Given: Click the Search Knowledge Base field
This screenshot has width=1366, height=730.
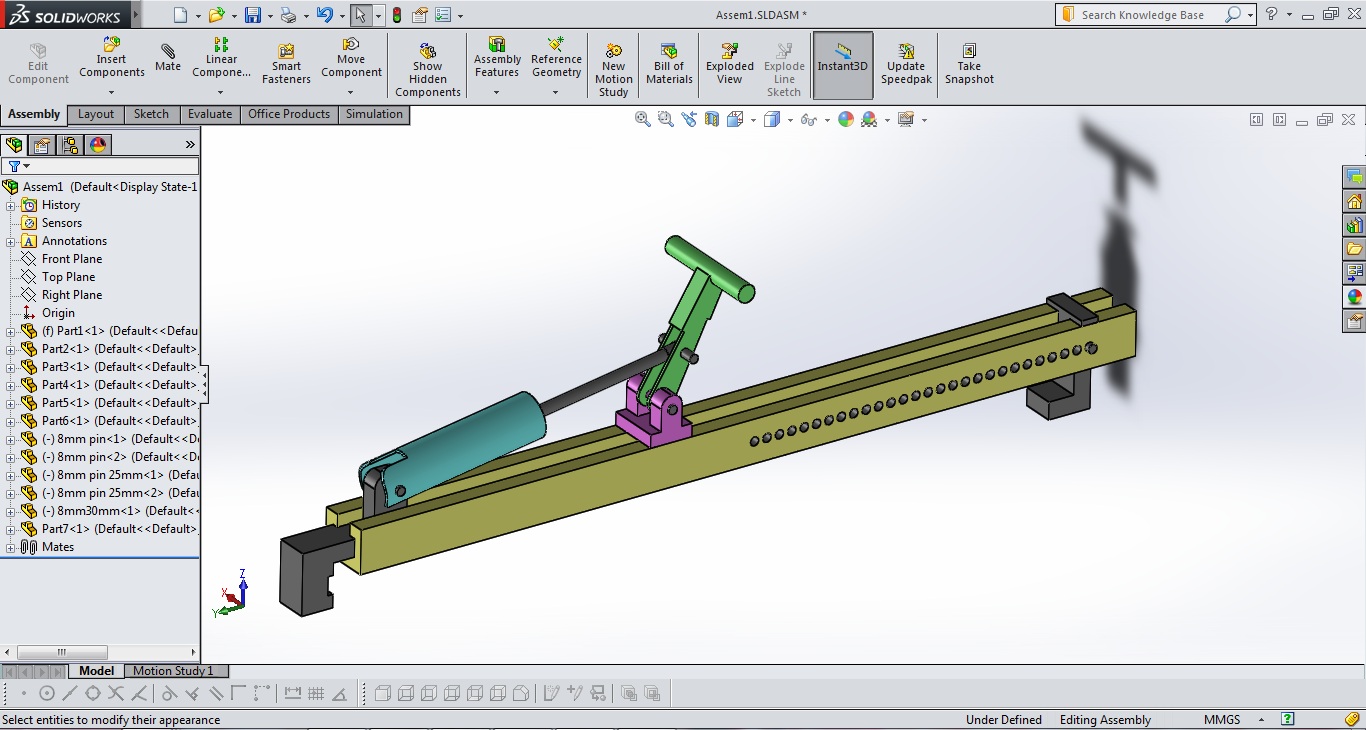Looking at the screenshot, I should point(1142,15).
